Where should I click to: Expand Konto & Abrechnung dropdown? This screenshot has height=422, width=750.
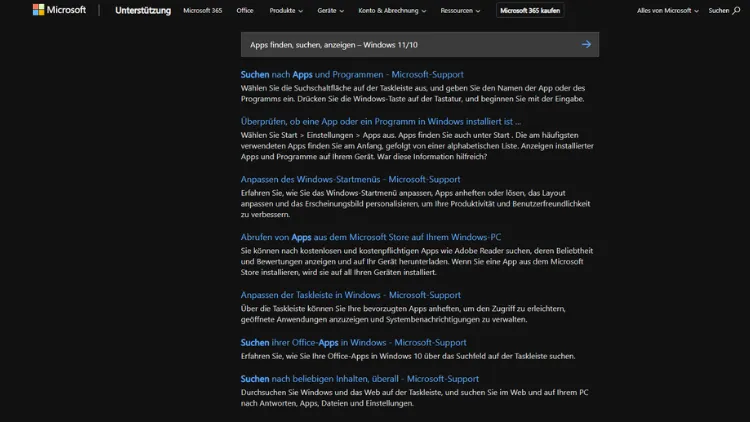(392, 11)
